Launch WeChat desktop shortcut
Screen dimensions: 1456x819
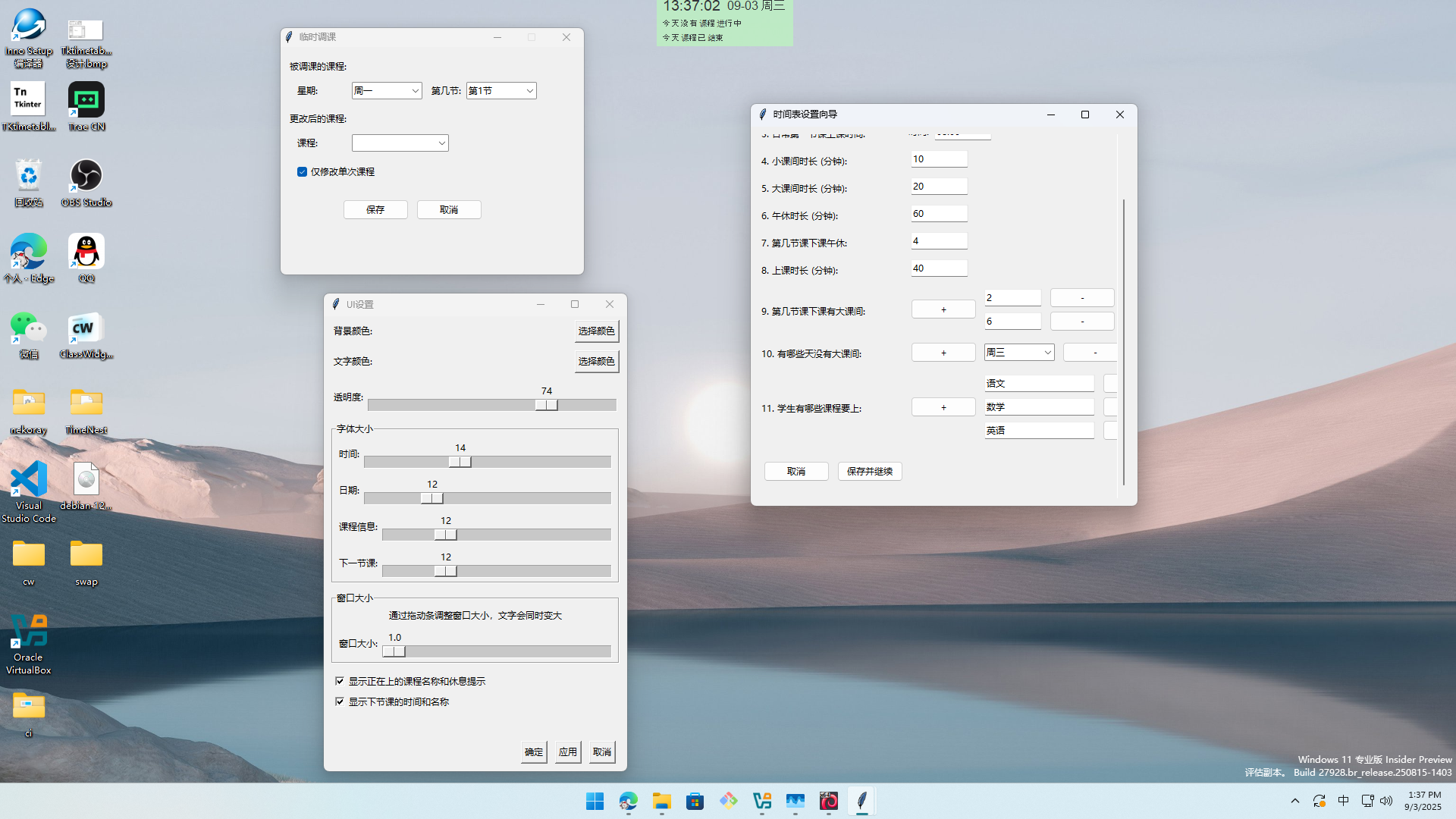[x=29, y=334]
